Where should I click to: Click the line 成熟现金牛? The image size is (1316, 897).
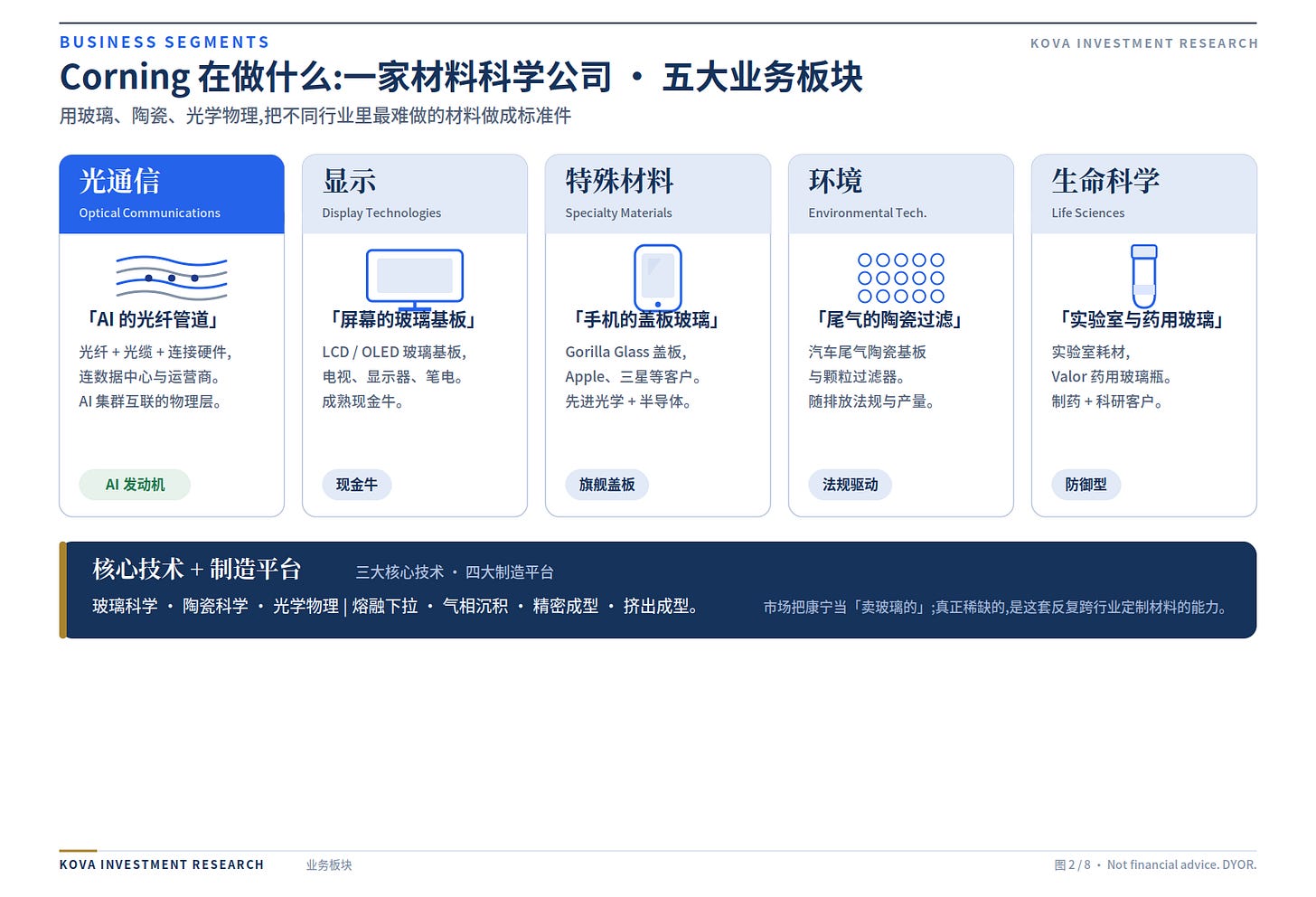[x=364, y=401]
